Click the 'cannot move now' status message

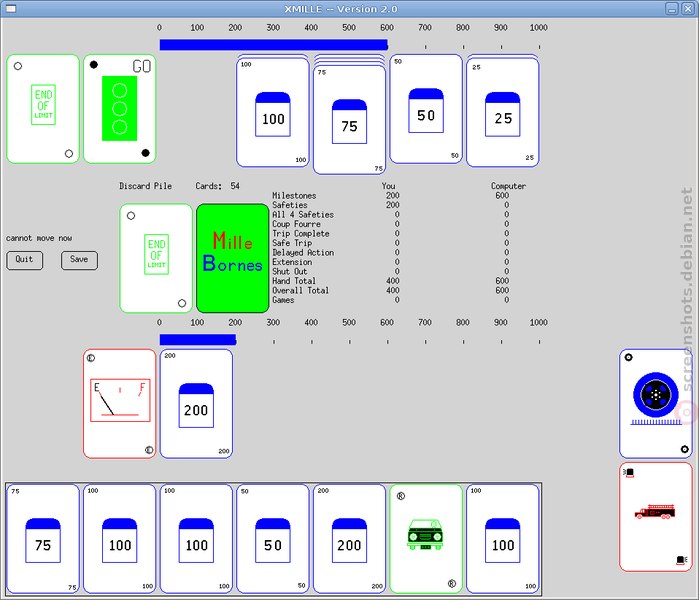tap(39, 238)
